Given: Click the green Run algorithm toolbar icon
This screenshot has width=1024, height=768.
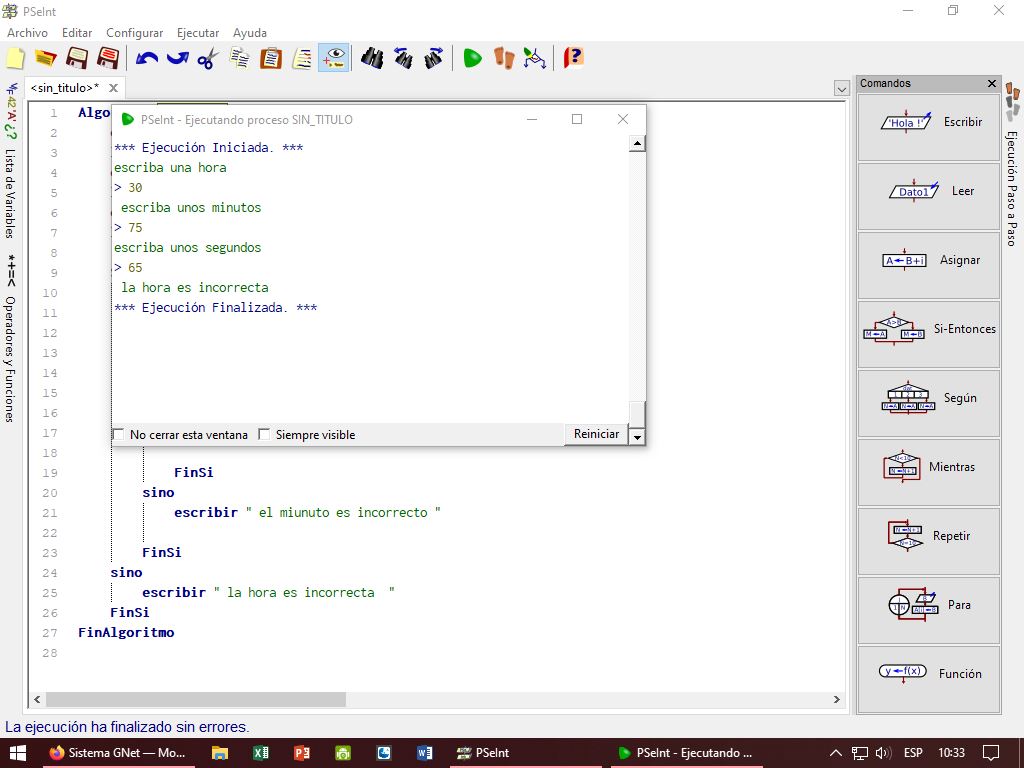Looking at the screenshot, I should click(472, 58).
